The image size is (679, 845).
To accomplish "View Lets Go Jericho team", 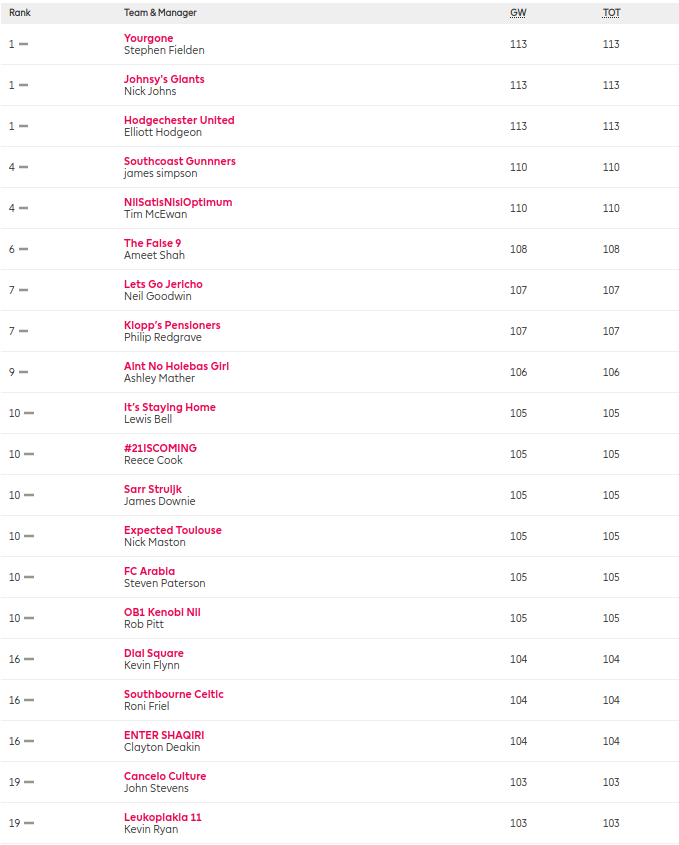I will tap(163, 284).
